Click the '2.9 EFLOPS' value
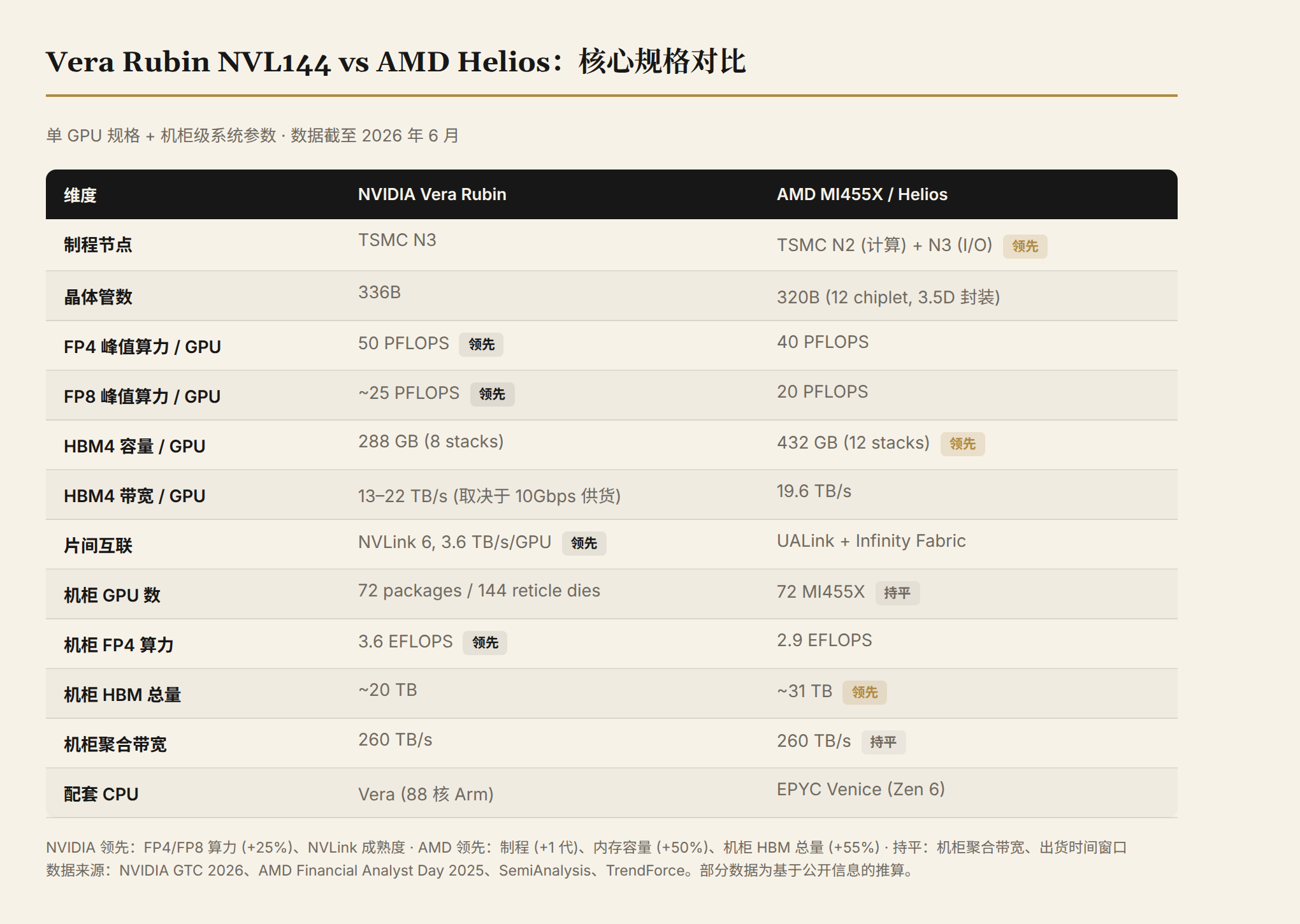1300x924 pixels. click(825, 640)
